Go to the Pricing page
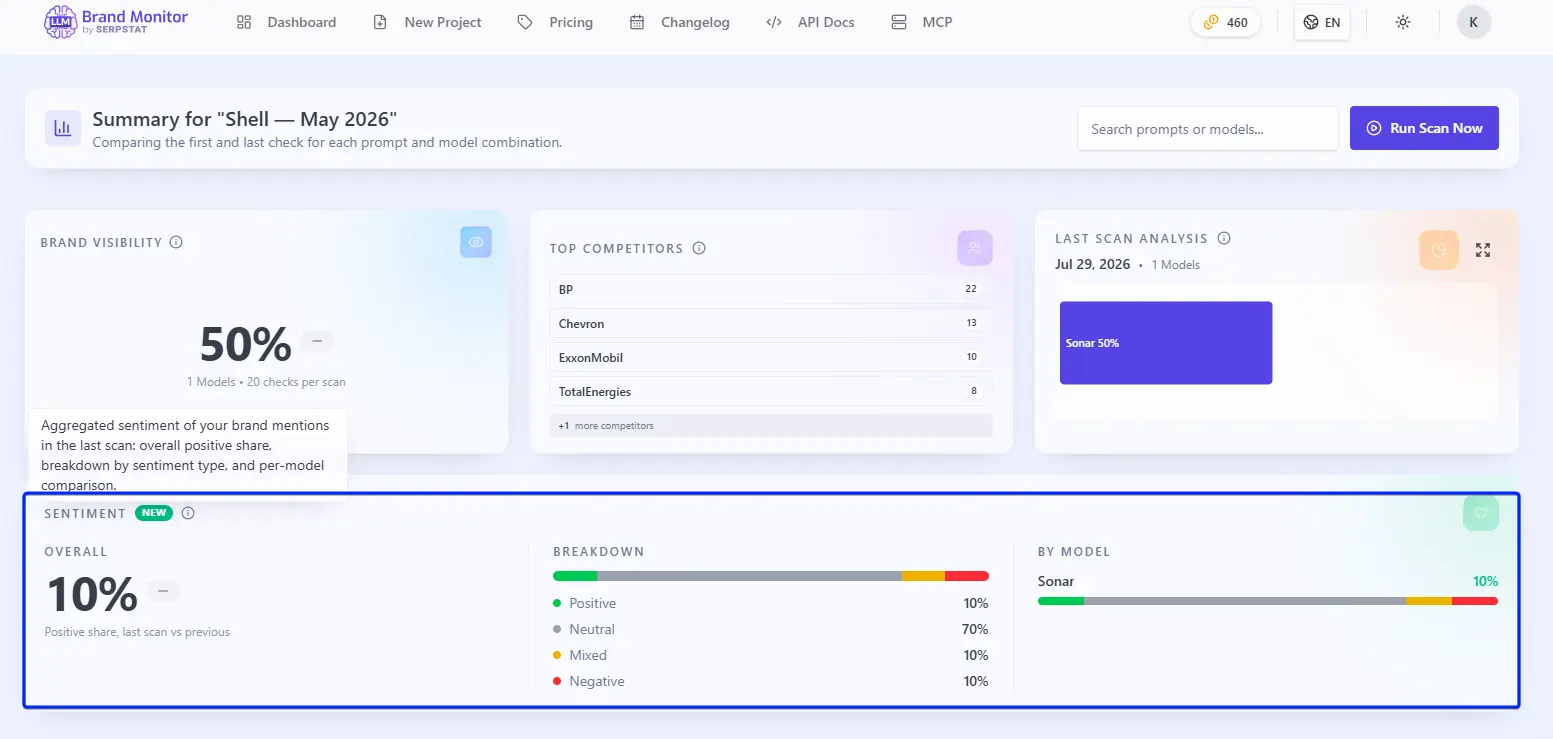 (x=555, y=22)
